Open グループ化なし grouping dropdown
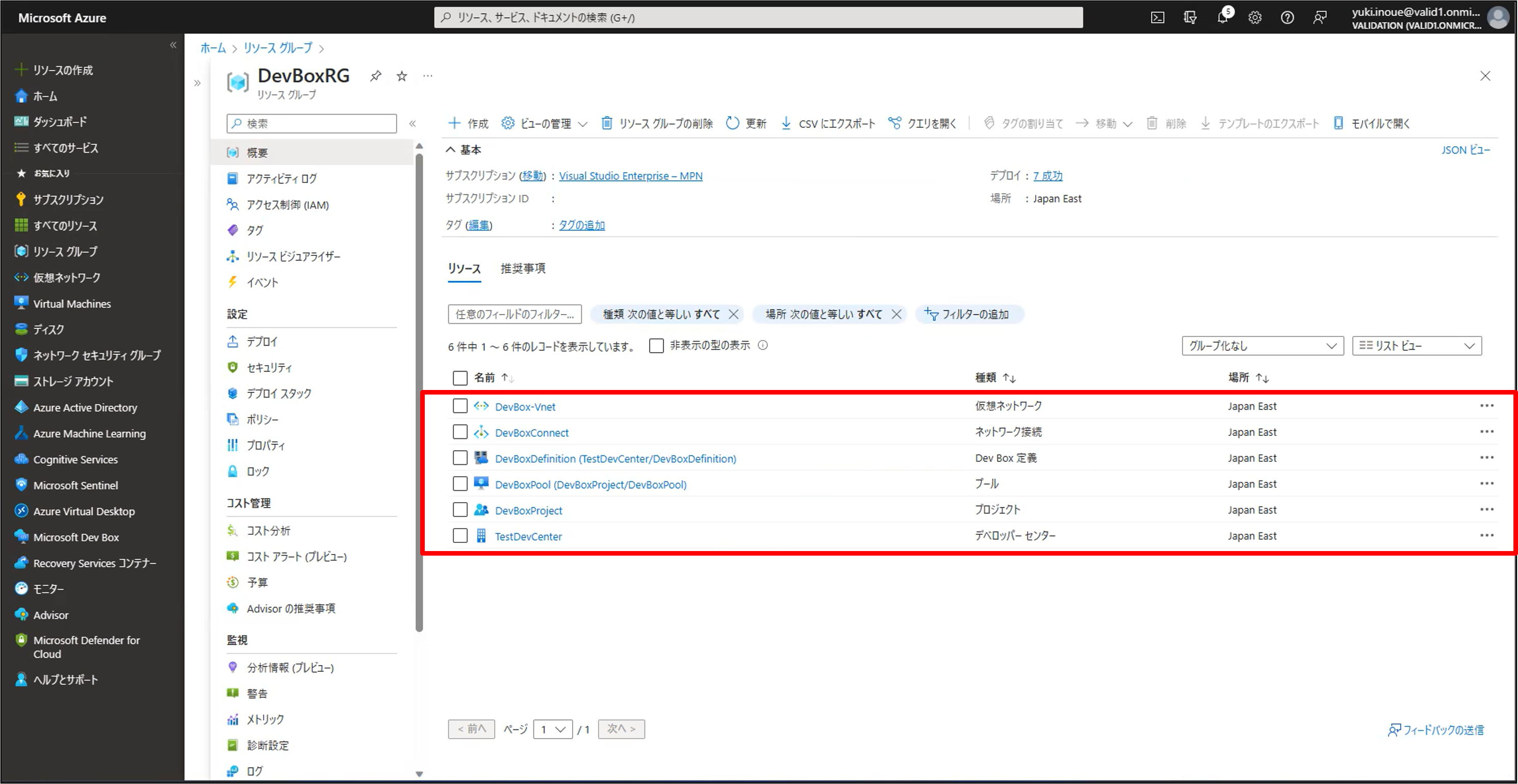The width and height of the screenshot is (1518, 784). 1262,346
